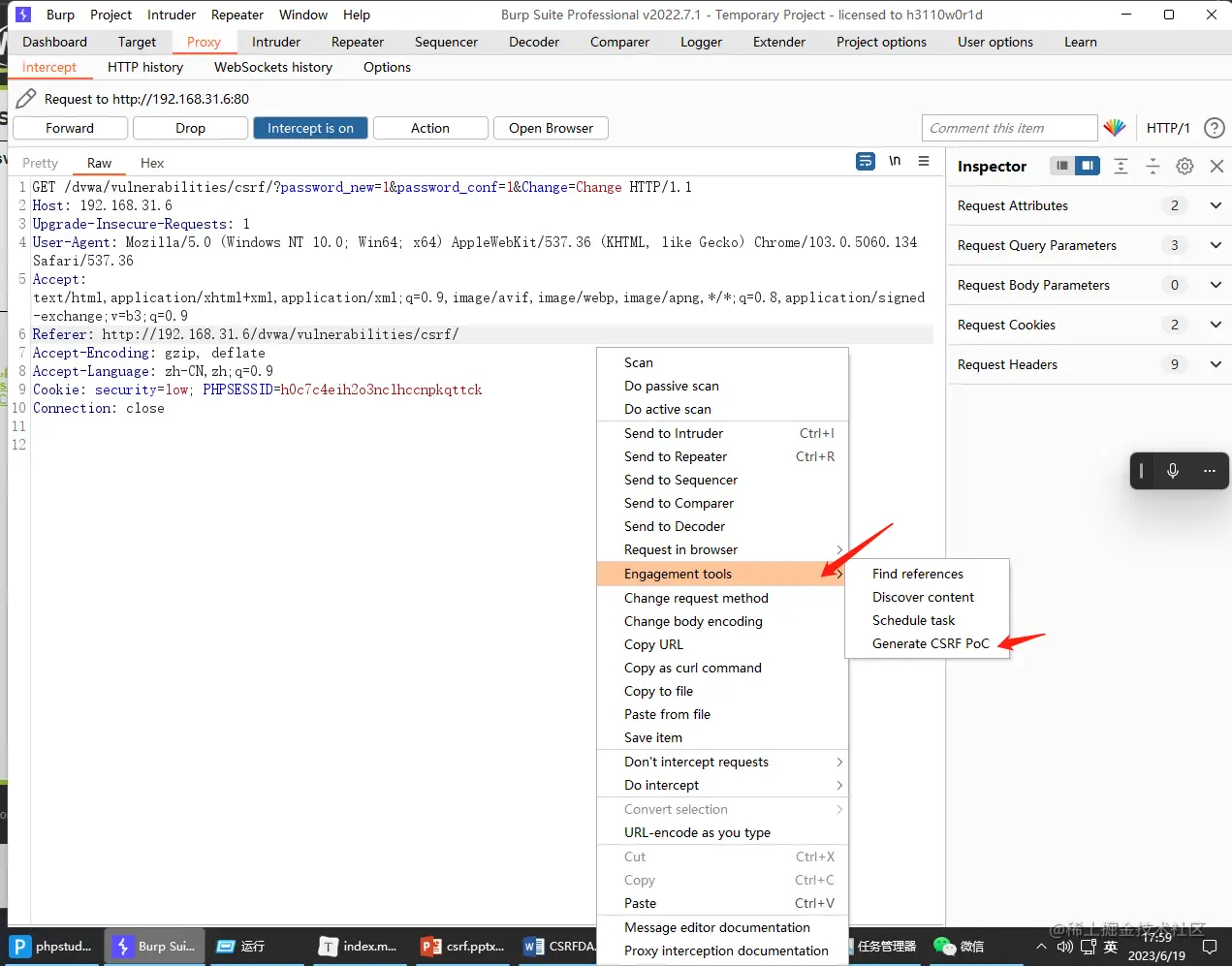Screen dimensions: 1232x966
Task: Open the editor hamburger options menu
Action: 924,161
